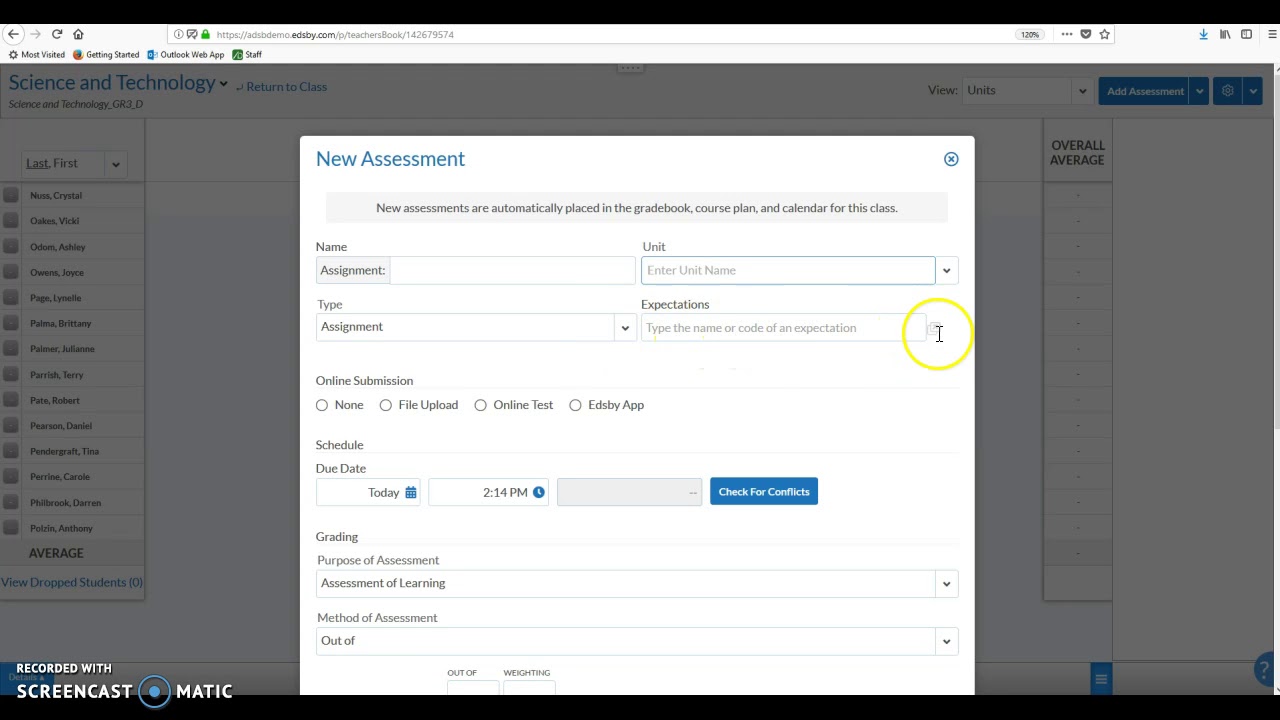Click the 2:14 PM time field
This screenshot has height=720, width=1280.
point(489,492)
